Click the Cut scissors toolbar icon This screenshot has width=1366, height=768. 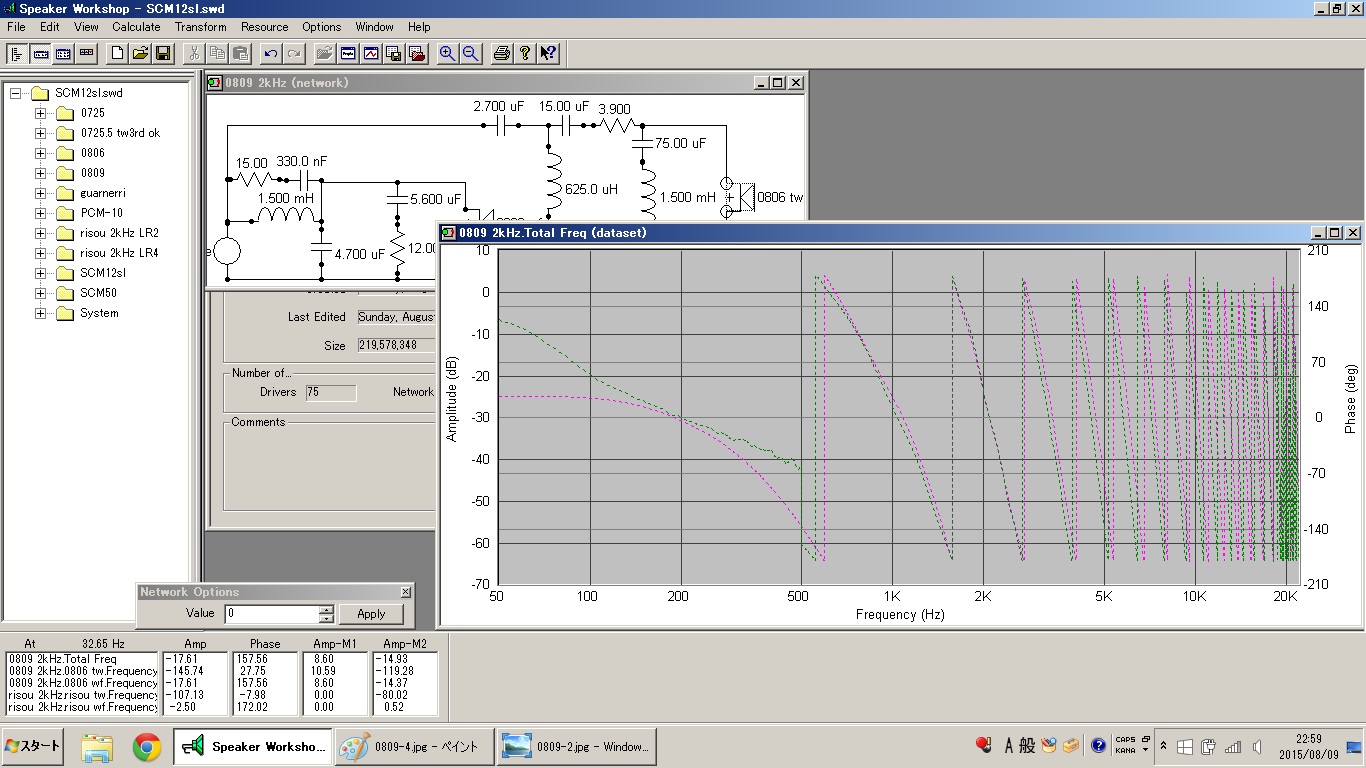click(x=194, y=53)
